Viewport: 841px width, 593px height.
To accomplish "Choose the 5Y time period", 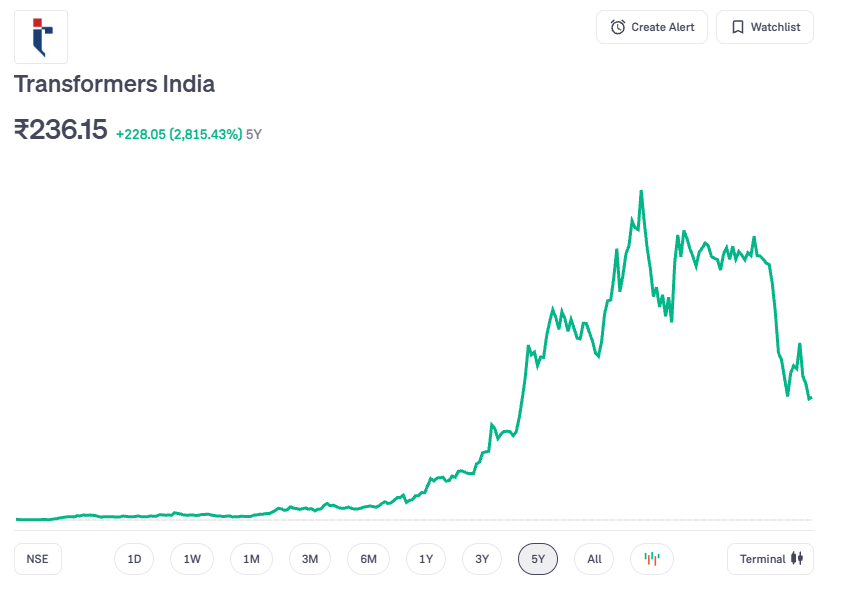I will click(538, 559).
